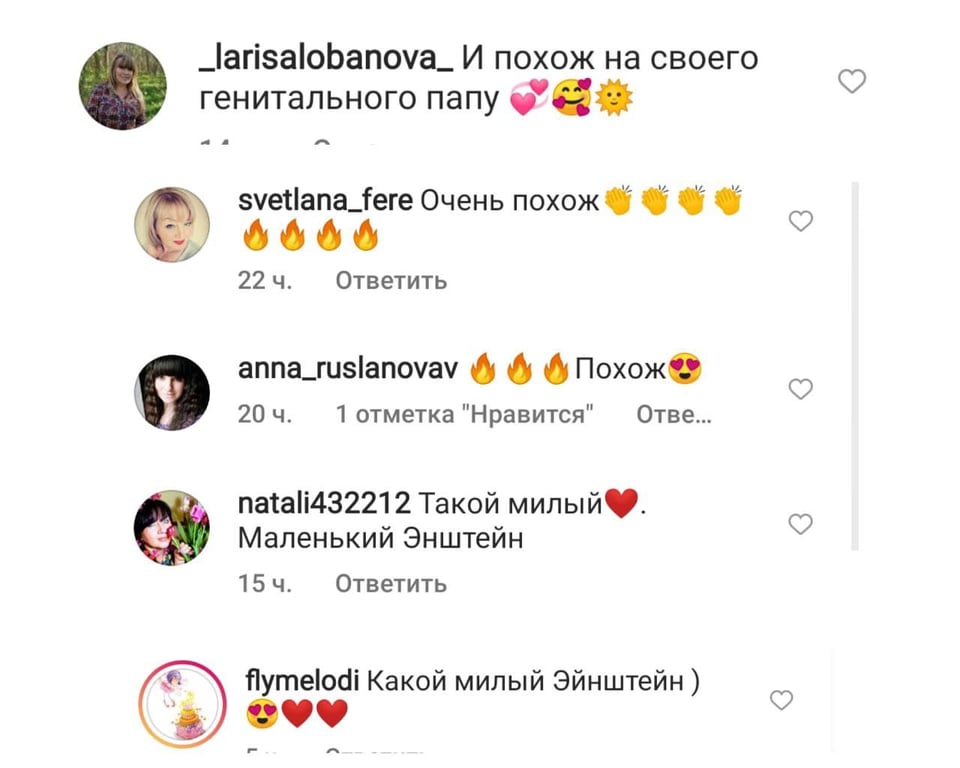The image size is (960, 768).
Task: Visit anna_ruslanovav username link
Action: coord(348,369)
